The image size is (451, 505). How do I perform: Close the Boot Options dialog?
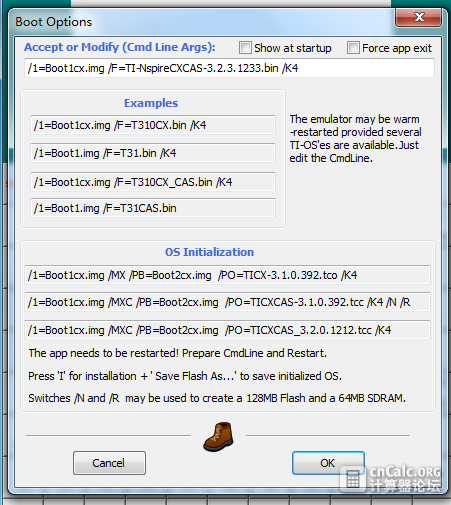(419, 17)
